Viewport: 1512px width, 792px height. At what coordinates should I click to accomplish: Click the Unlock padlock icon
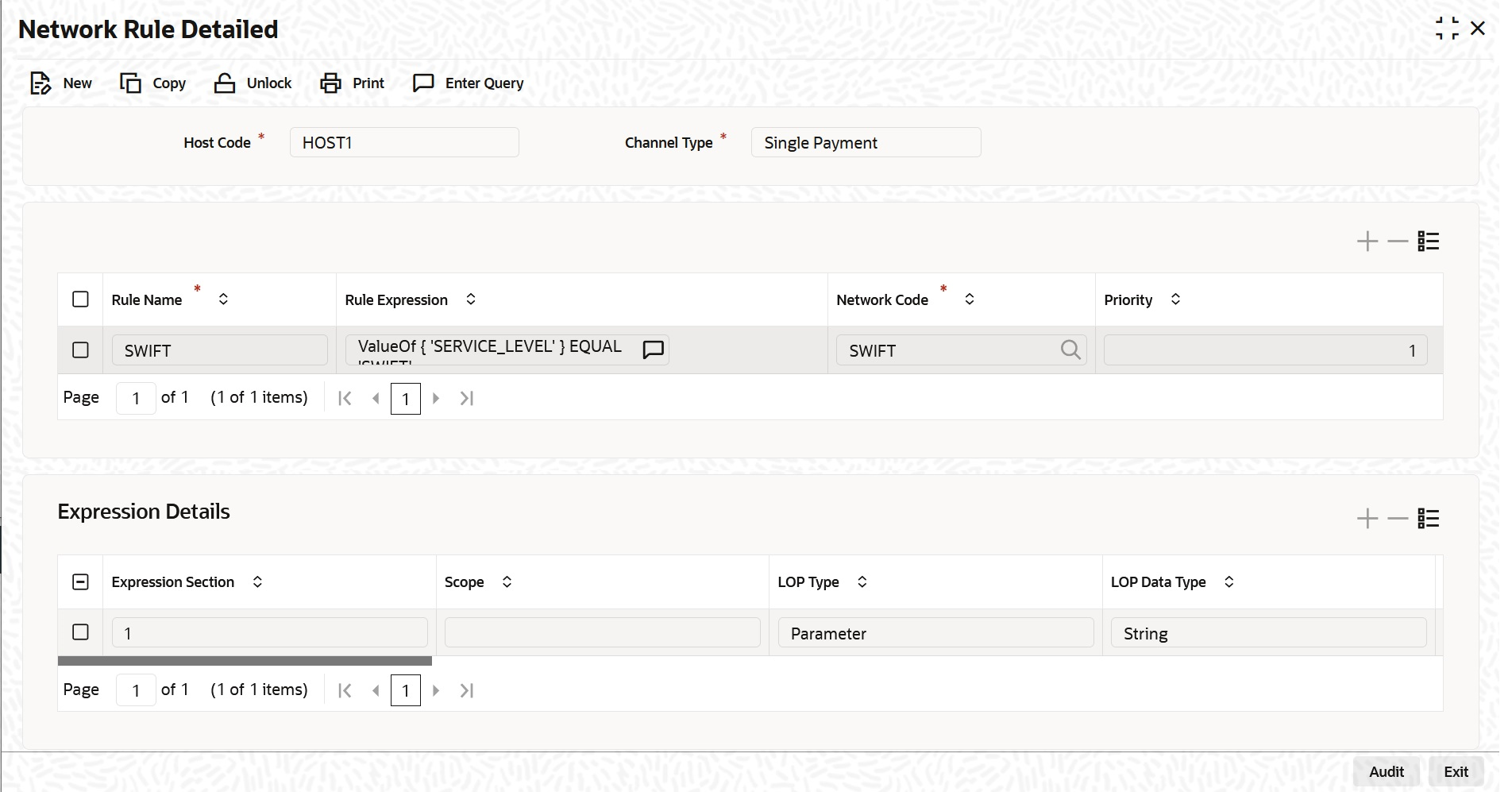point(225,83)
